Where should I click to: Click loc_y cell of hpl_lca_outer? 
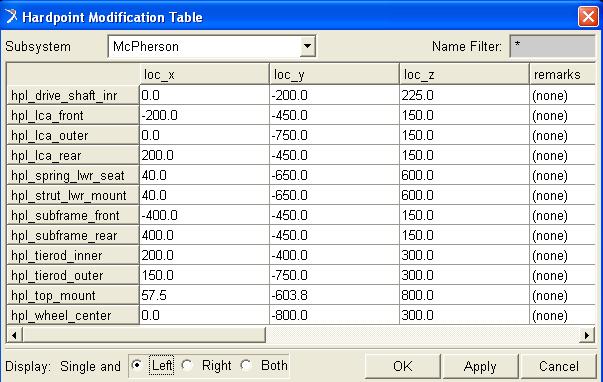point(335,135)
